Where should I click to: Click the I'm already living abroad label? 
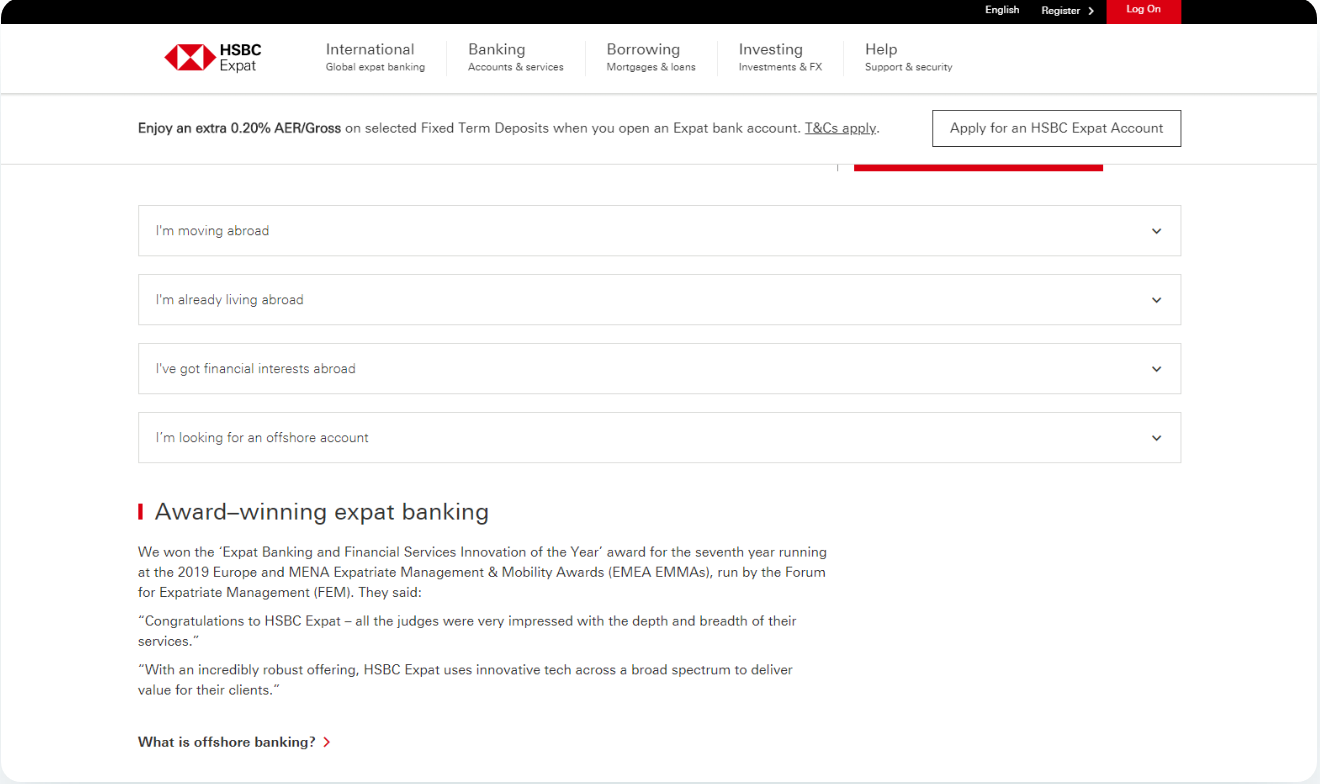pyautogui.click(x=229, y=300)
